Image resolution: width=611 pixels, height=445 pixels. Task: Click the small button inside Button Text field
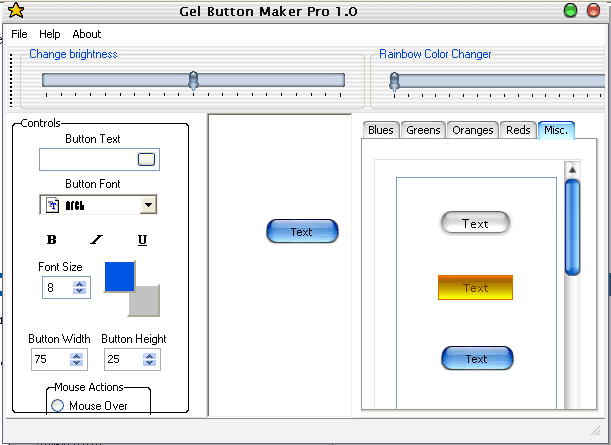[146, 159]
